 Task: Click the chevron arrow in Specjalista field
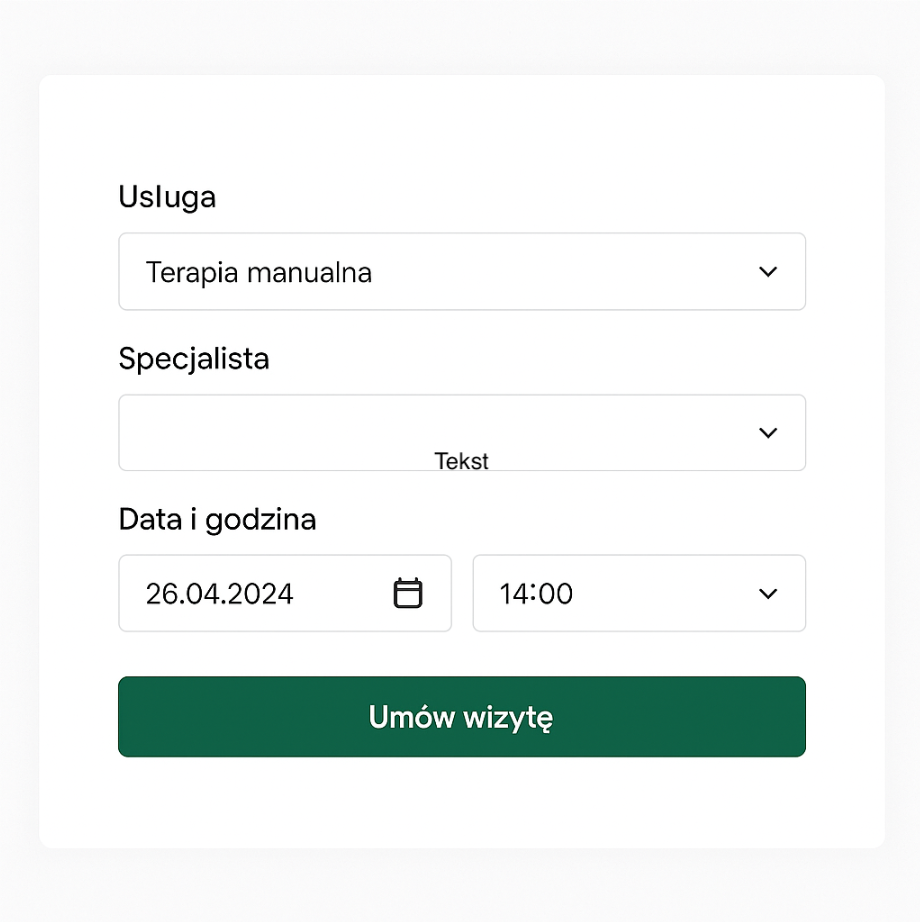pyautogui.click(x=768, y=433)
